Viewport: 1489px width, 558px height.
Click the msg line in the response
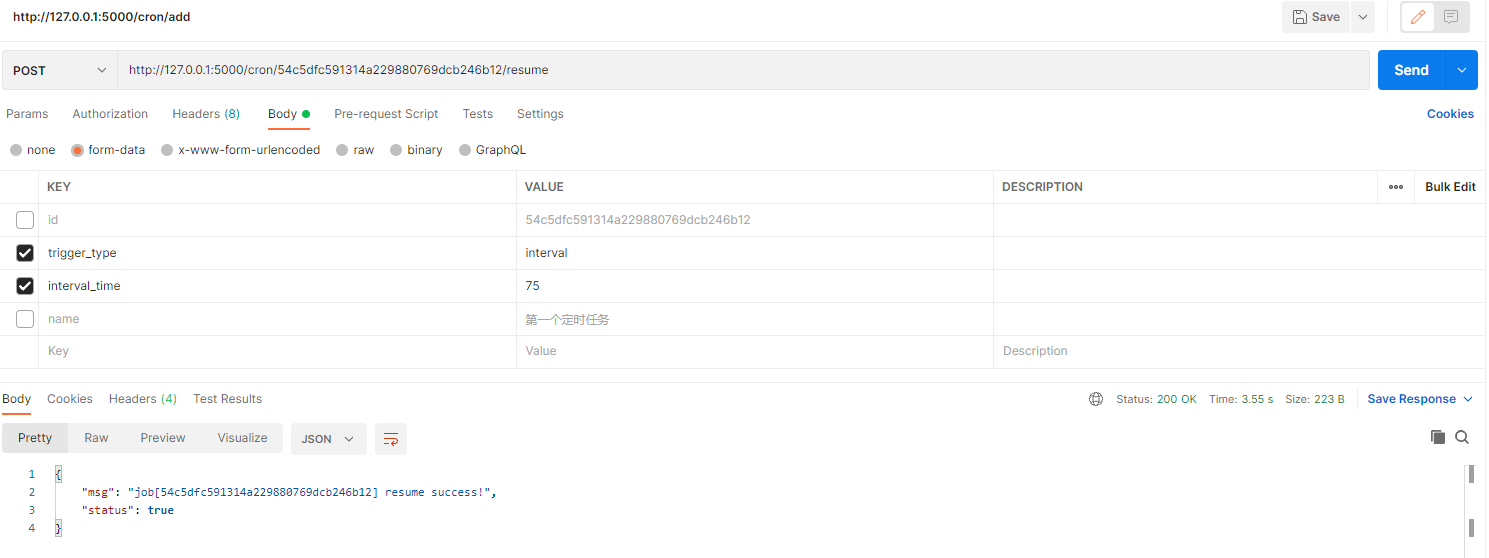(288, 492)
